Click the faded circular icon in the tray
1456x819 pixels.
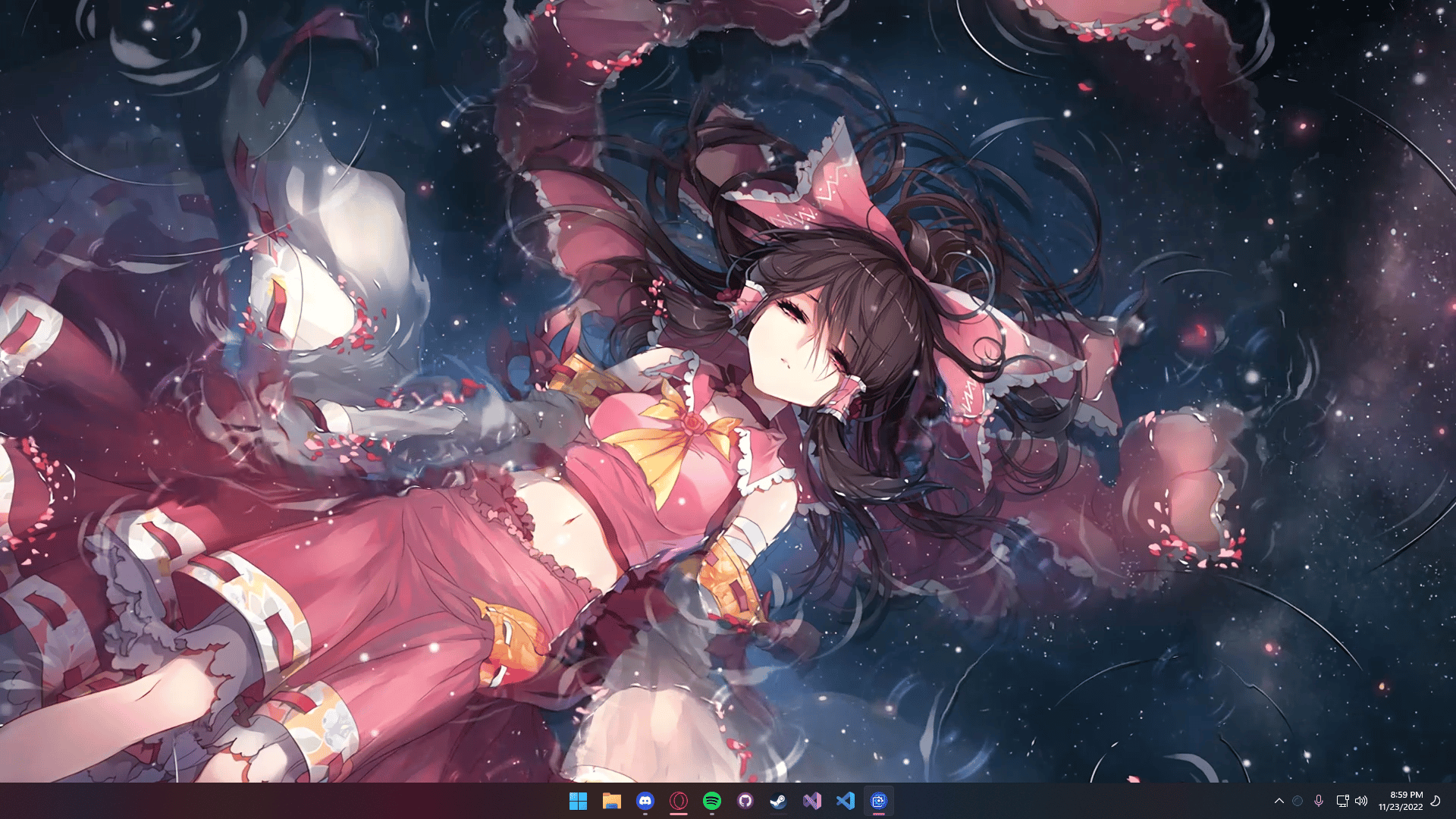pyautogui.click(x=1298, y=801)
